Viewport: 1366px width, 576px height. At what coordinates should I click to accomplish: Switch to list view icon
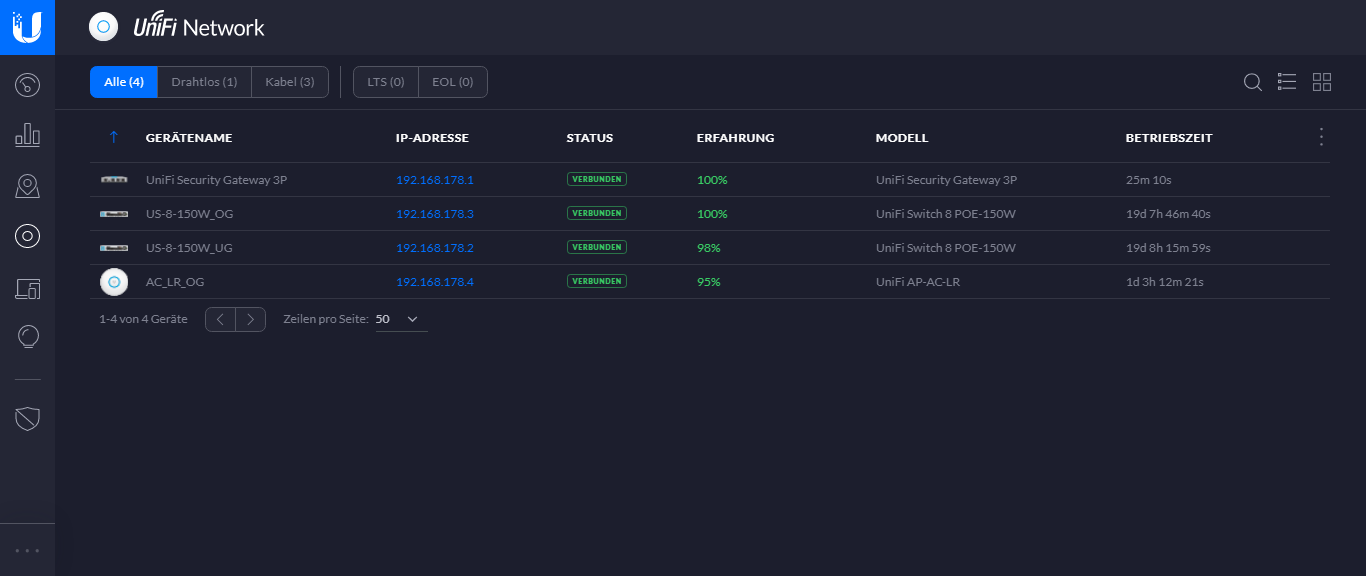[x=1287, y=82]
